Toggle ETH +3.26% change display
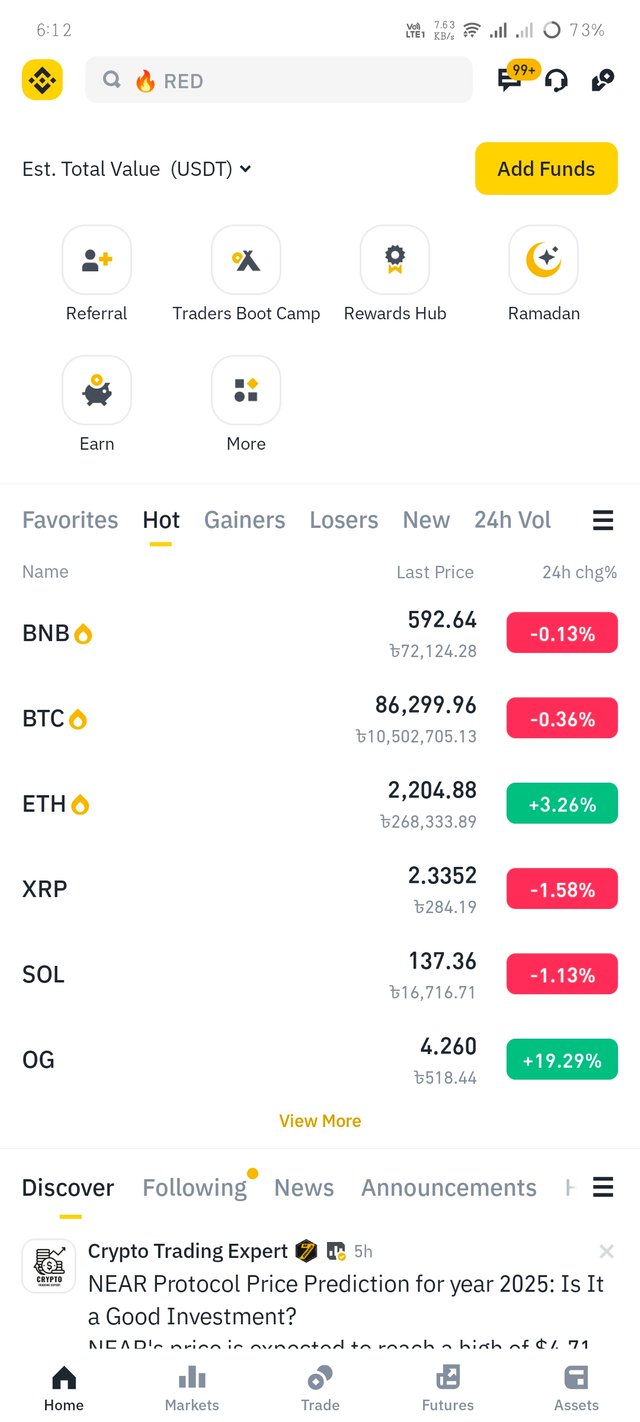The image size is (640, 1422). [562, 805]
